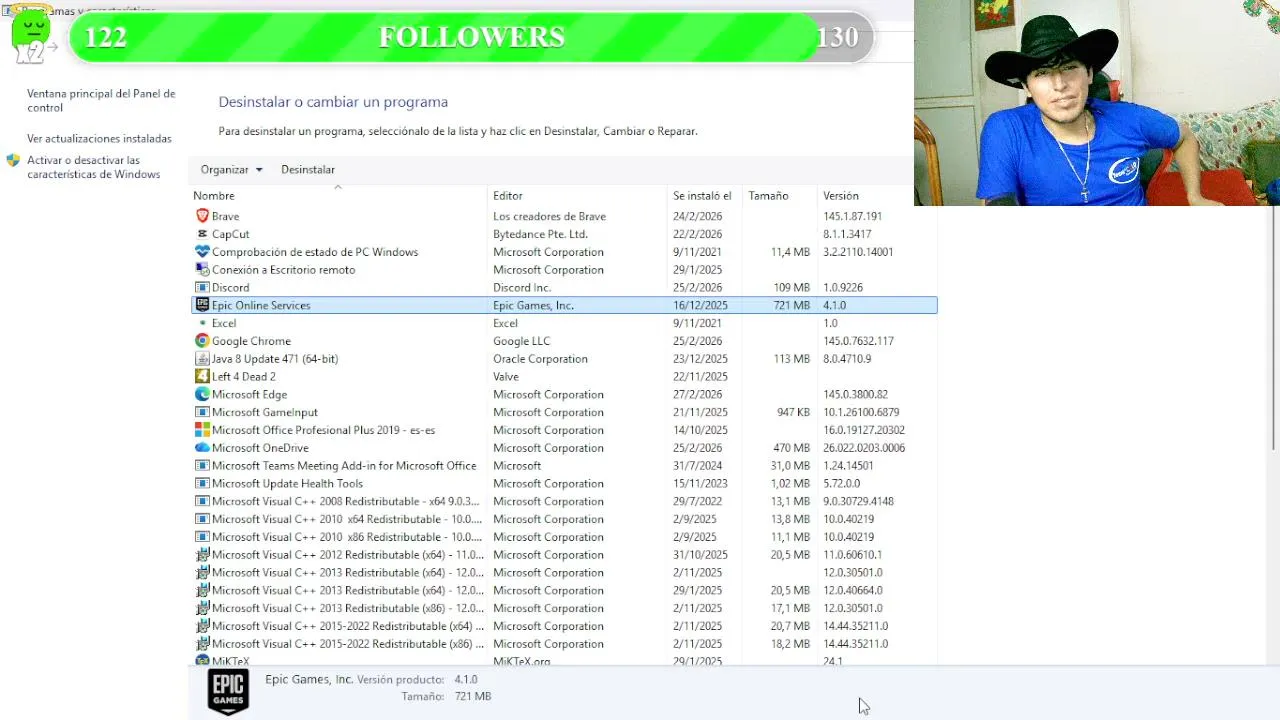Image resolution: width=1280 pixels, height=720 pixels.
Task: Click the Microsoft Teams Meeting Add-in icon
Action: [x=202, y=466]
